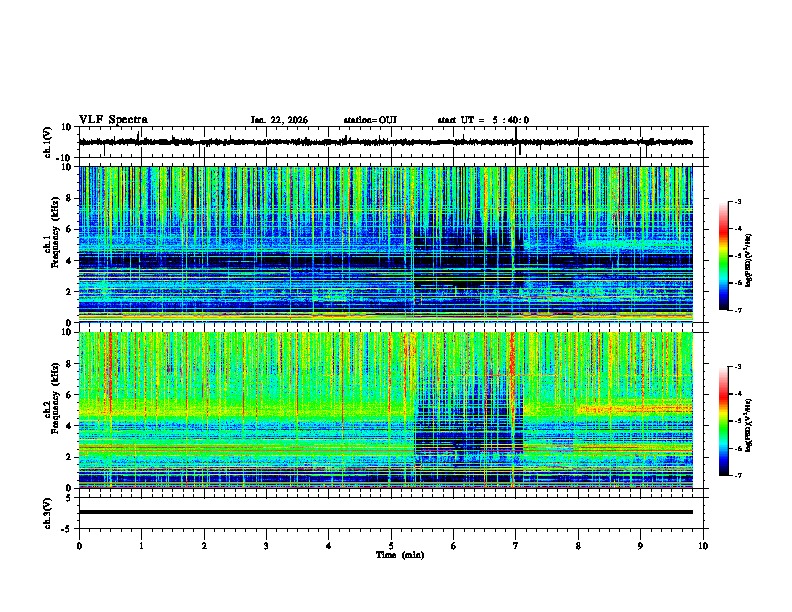The height and width of the screenshot is (612, 792).
Task: Click the ch.2 spectrogram color bar
Action: (724, 421)
